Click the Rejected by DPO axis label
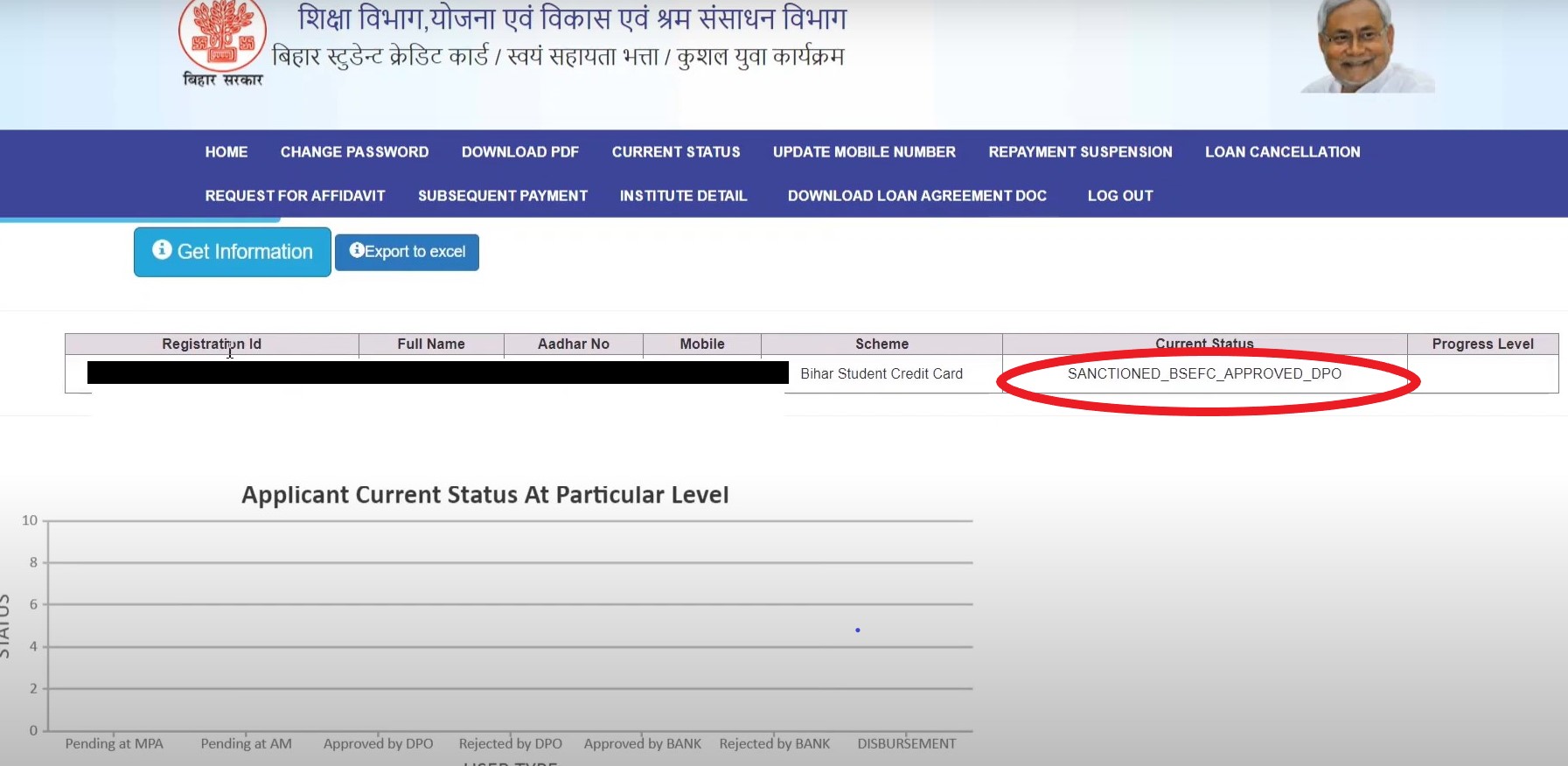This screenshot has width=1568, height=766. coord(511,744)
